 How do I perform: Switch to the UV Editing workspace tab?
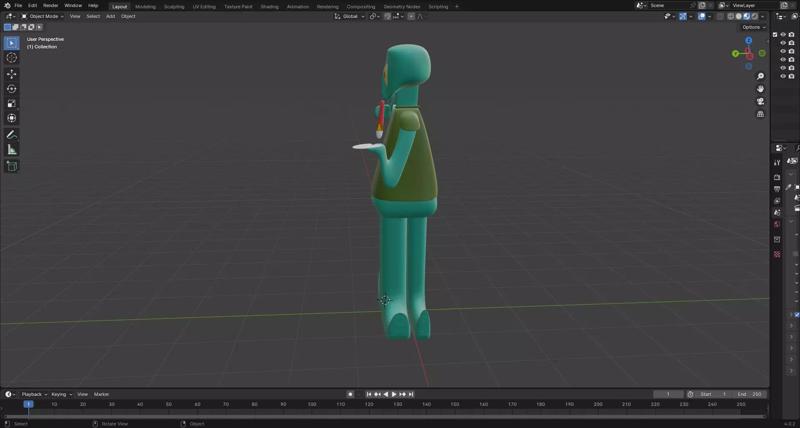click(204, 7)
